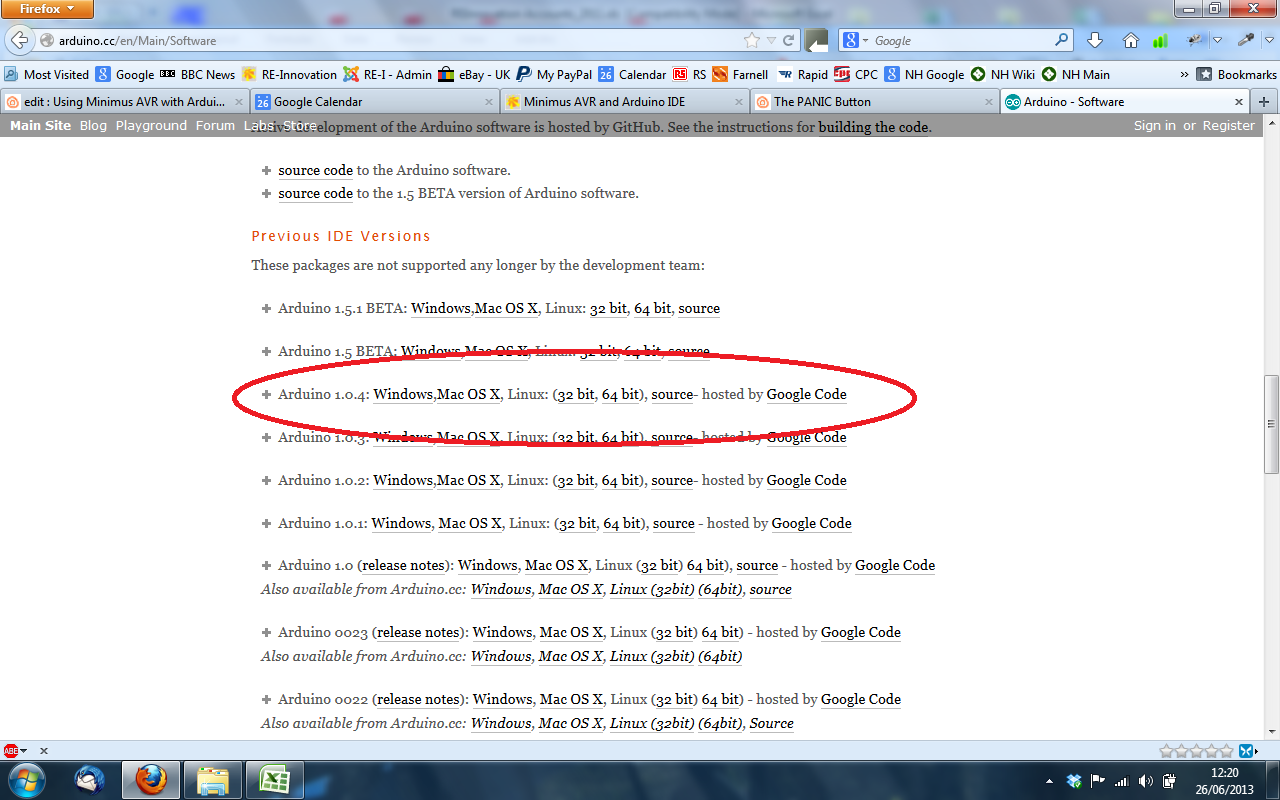Open the Windows Start menu

[26, 780]
